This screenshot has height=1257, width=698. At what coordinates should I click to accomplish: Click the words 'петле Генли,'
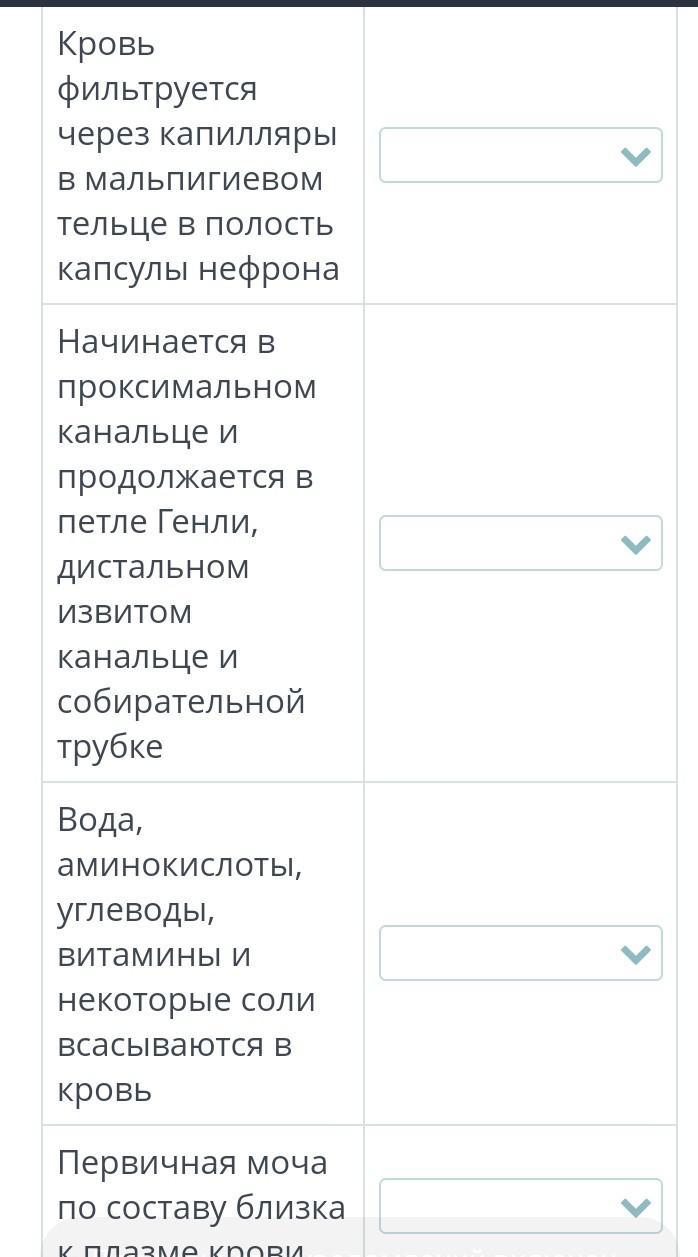point(157,522)
